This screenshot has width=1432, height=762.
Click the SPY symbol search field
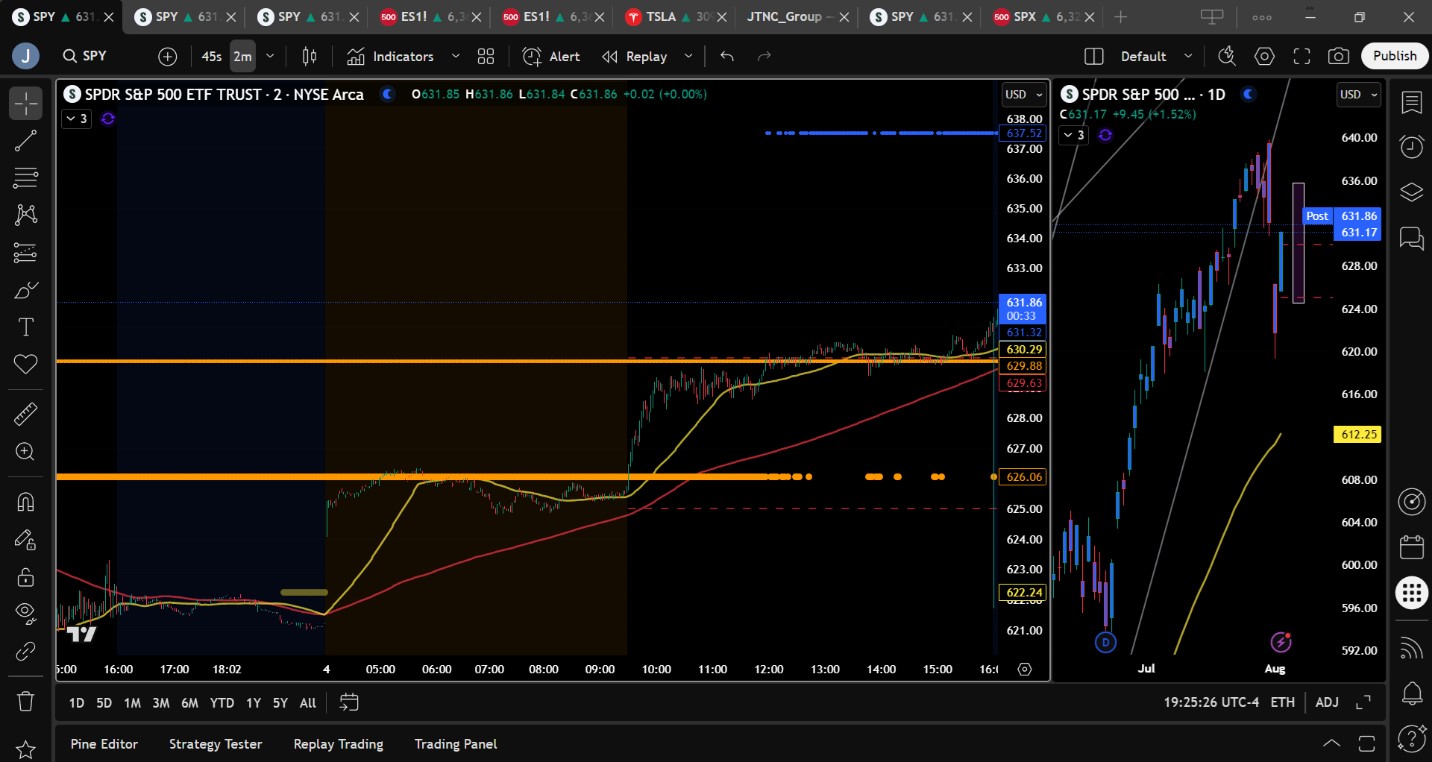98,57
